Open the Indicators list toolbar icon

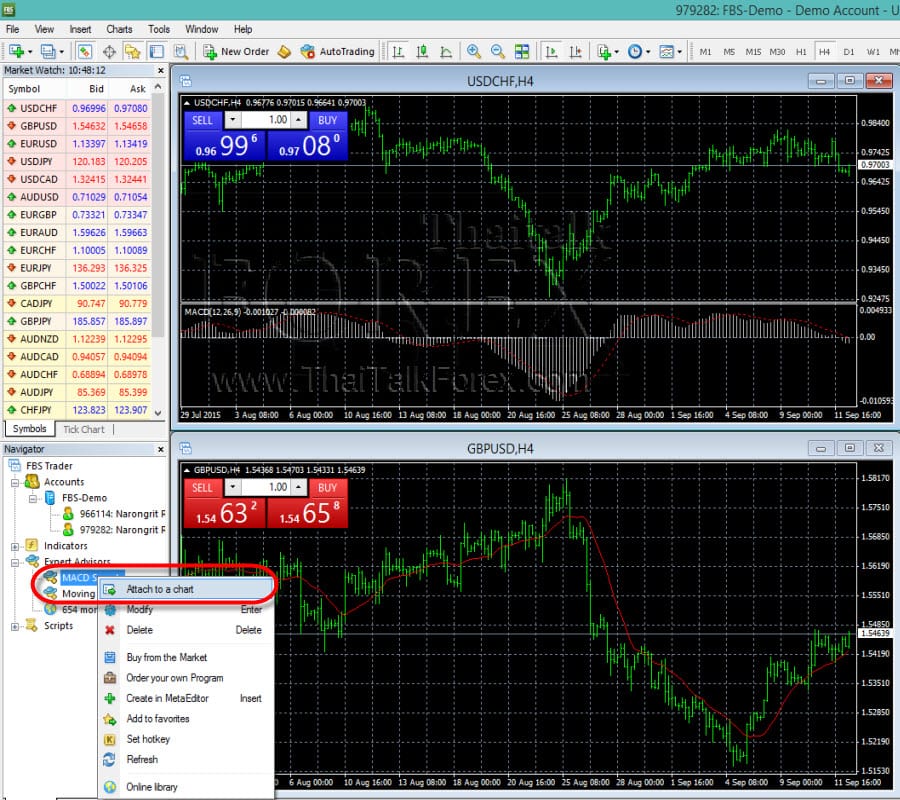[x=604, y=52]
